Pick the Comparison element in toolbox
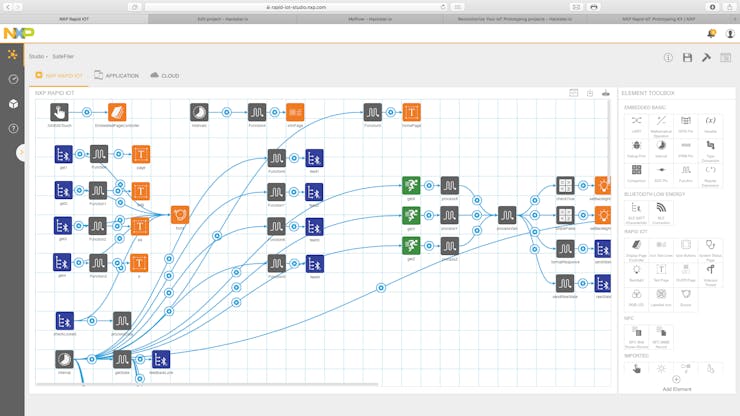 pos(637,173)
